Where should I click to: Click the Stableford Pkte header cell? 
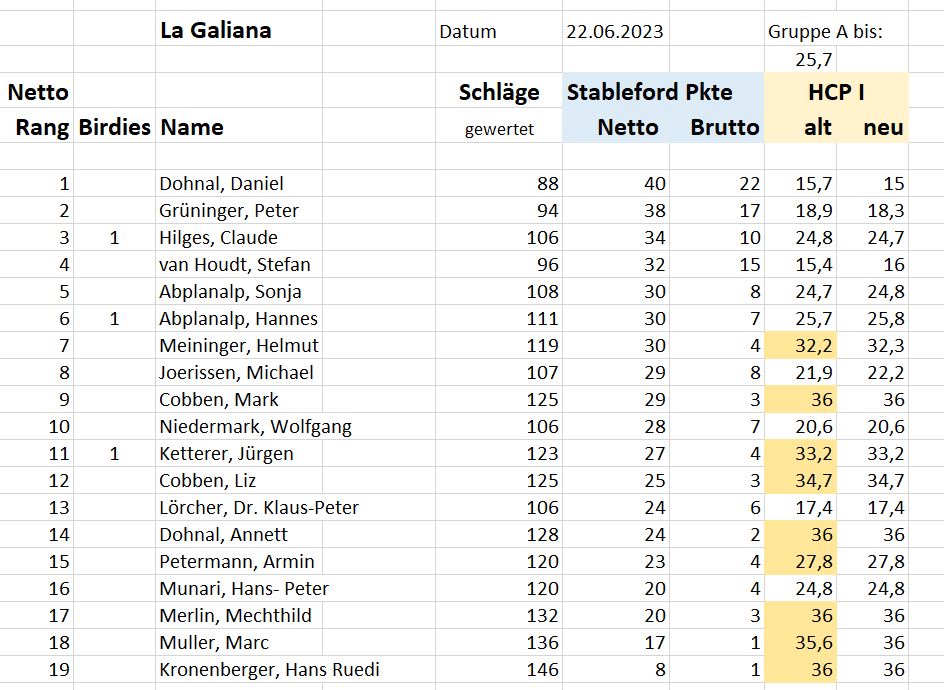650,92
